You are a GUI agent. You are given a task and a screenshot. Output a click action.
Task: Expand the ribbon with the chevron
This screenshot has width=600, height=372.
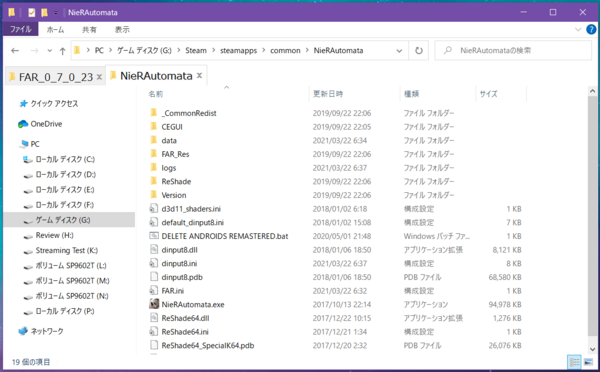[x=578, y=29]
